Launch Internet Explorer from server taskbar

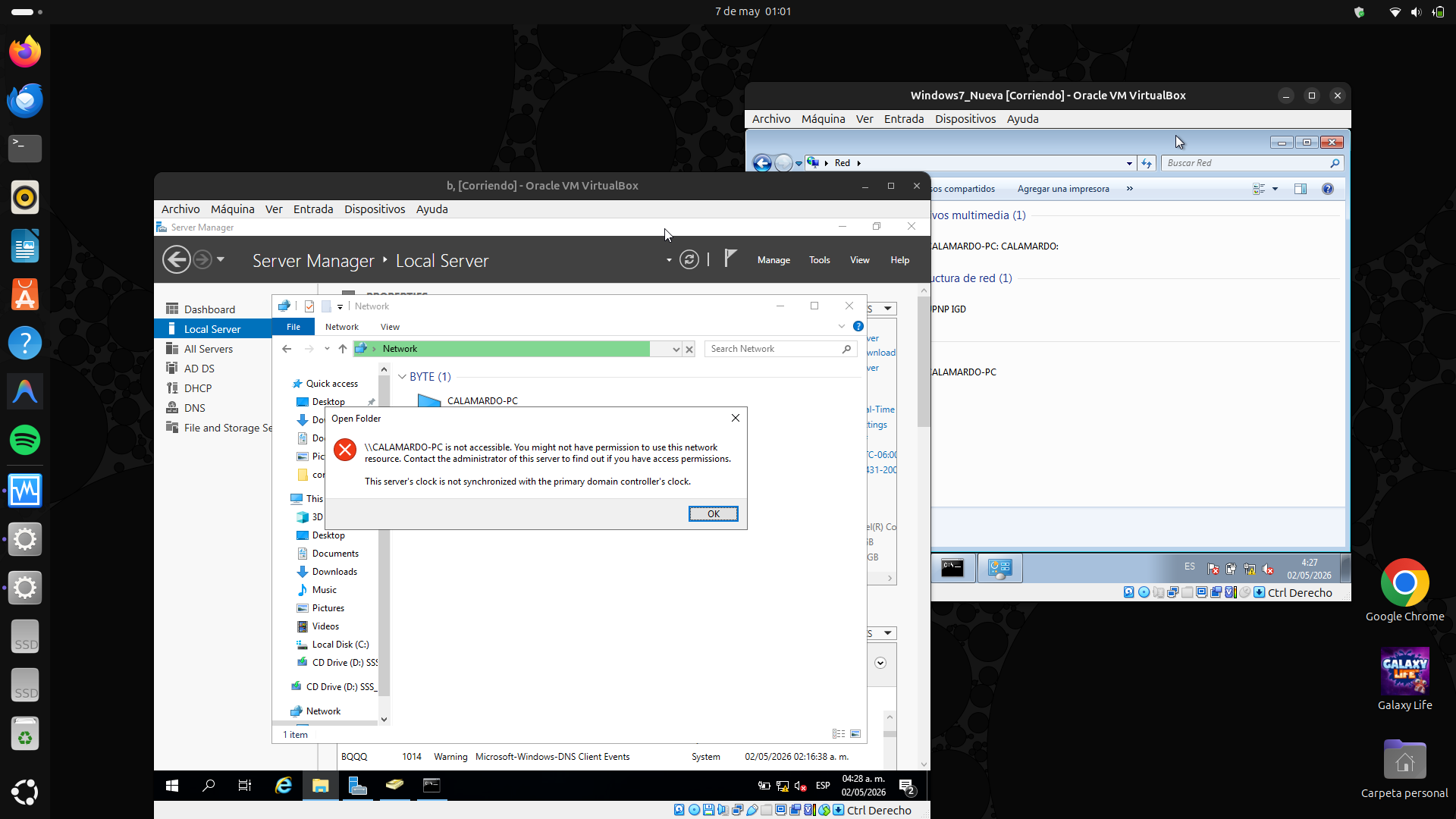pyautogui.click(x=283, y=786)
